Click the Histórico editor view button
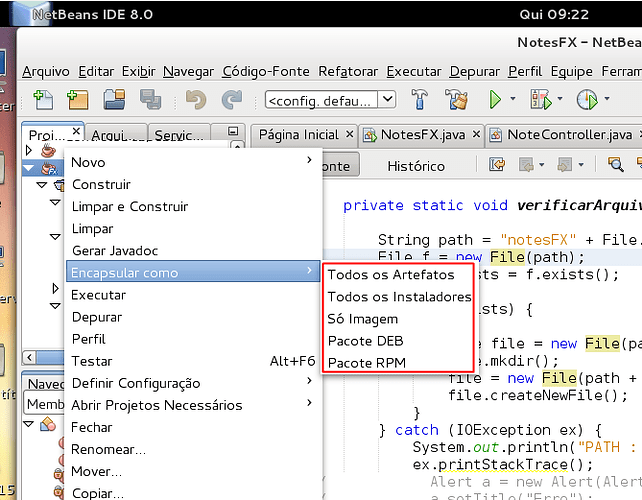 pyautogui.click(x=416, y=166)
